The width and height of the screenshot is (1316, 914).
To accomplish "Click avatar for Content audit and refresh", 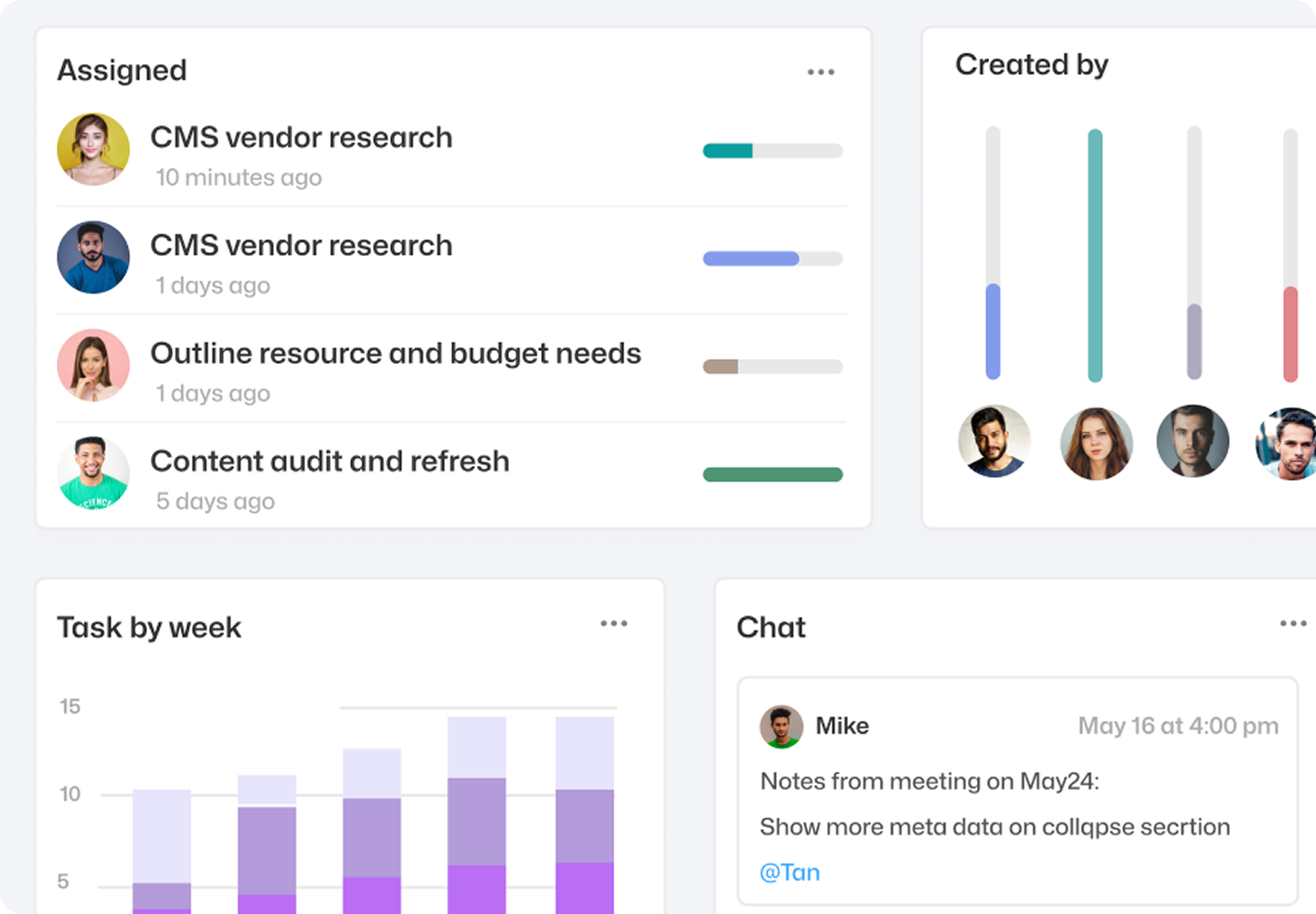I will [x=93, y=473].
